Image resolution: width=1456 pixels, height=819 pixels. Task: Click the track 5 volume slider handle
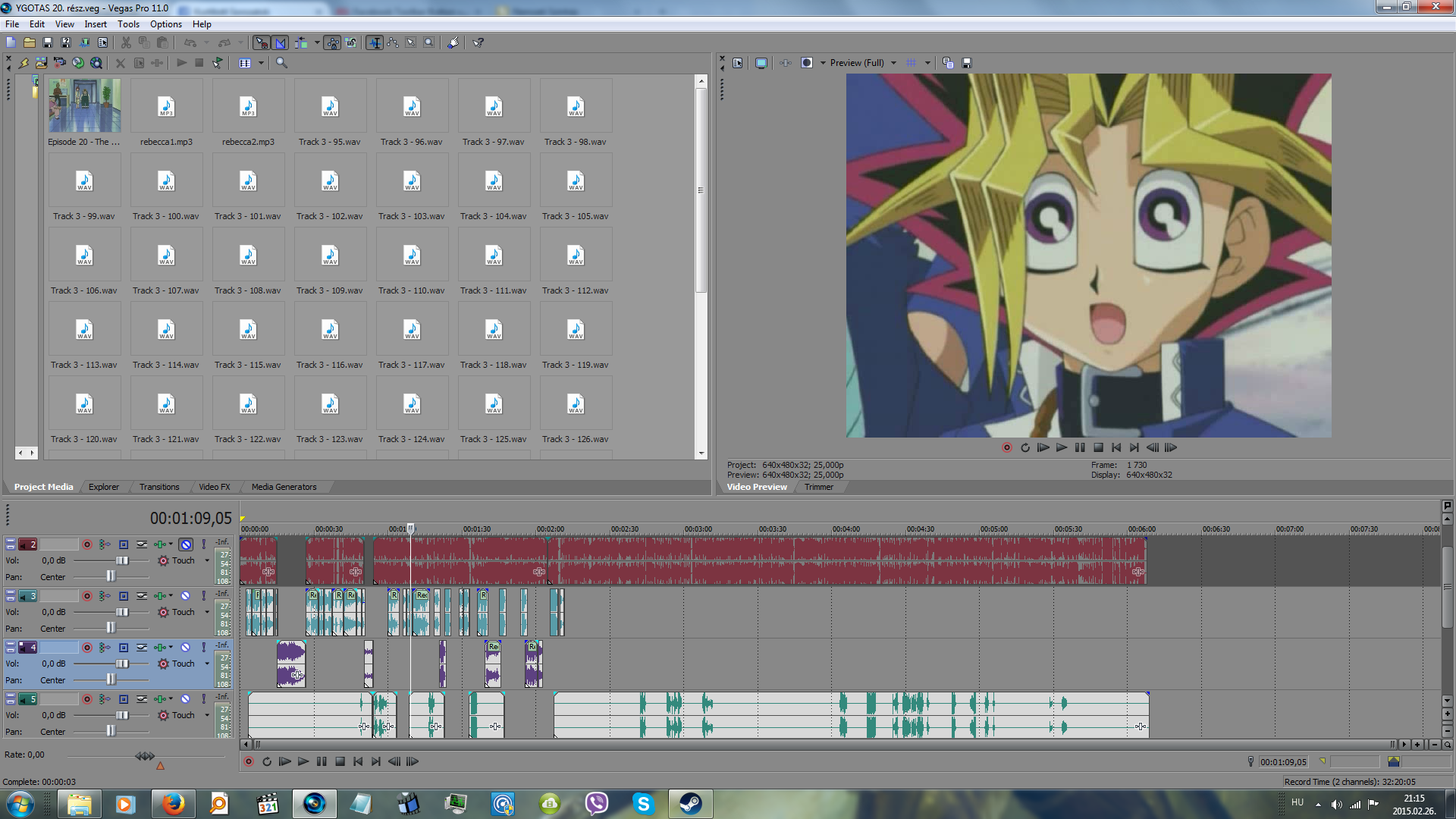pos(122,715)
